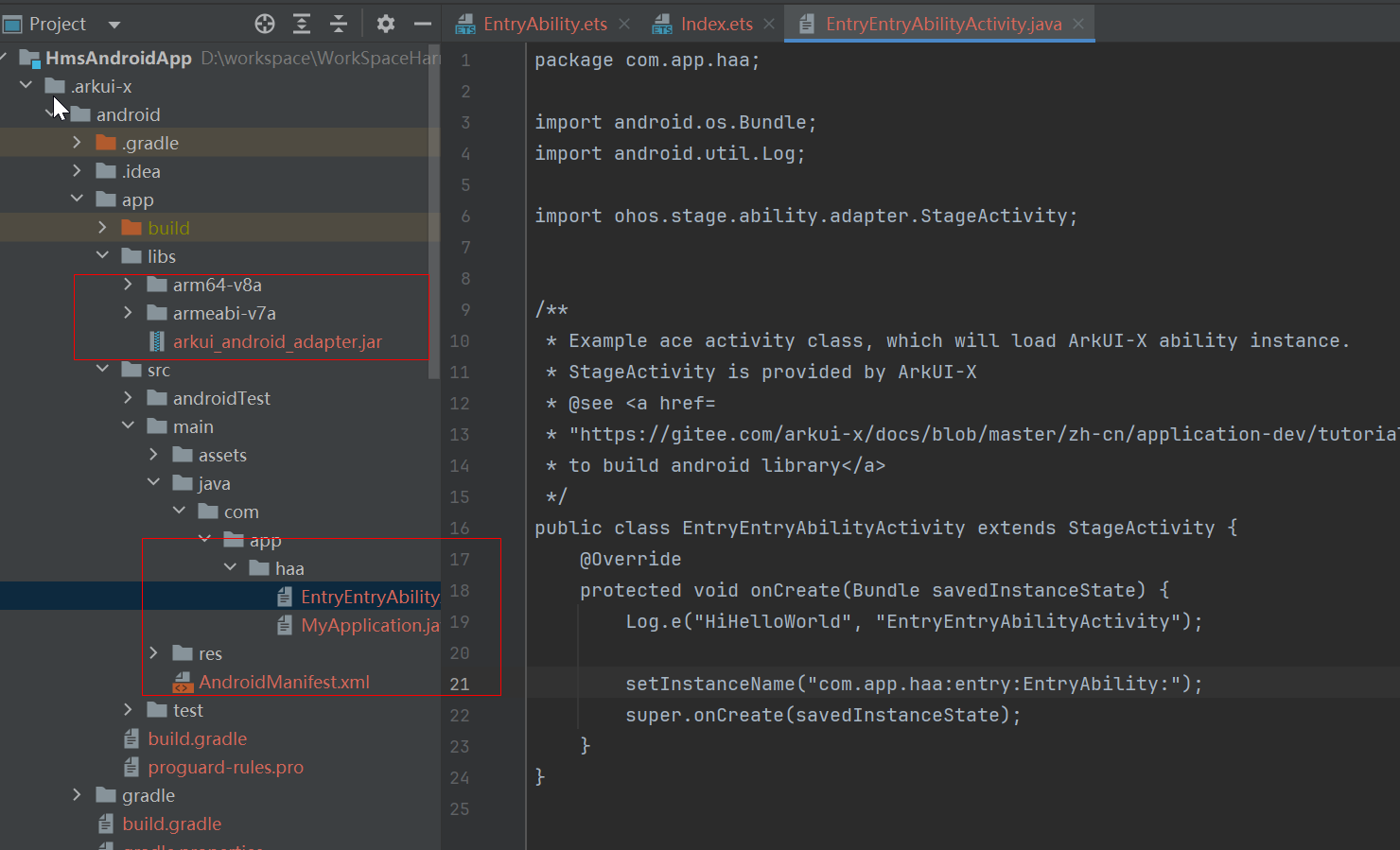
Task: Hide the Project panel with minus icon
Action: 423,24
